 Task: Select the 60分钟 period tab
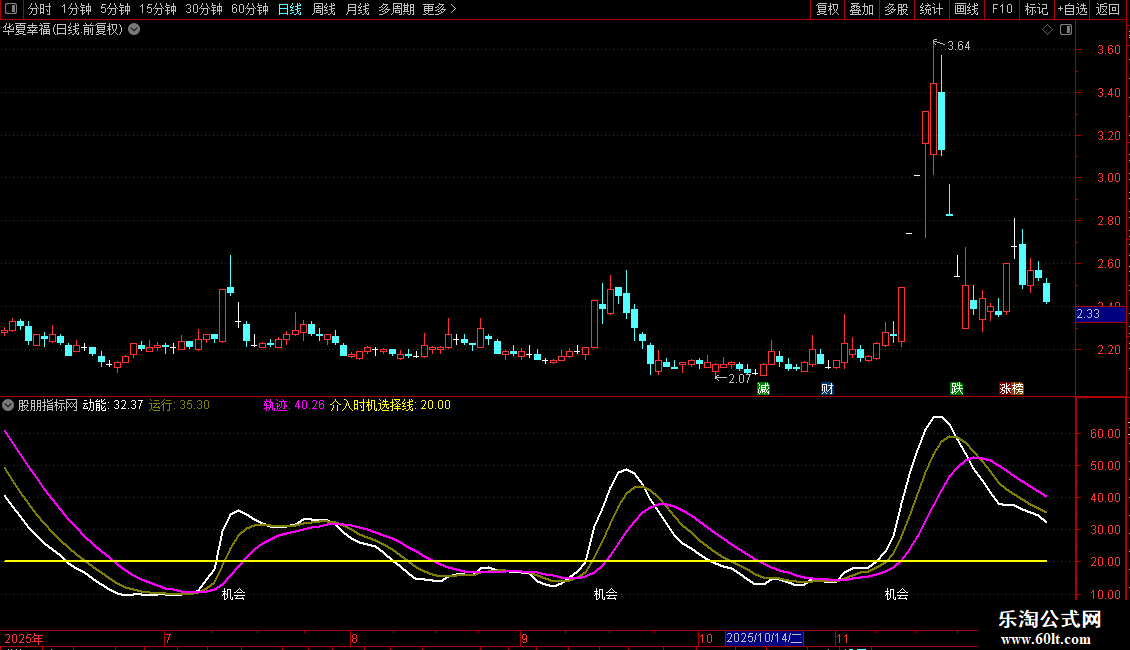click(249, 9)
